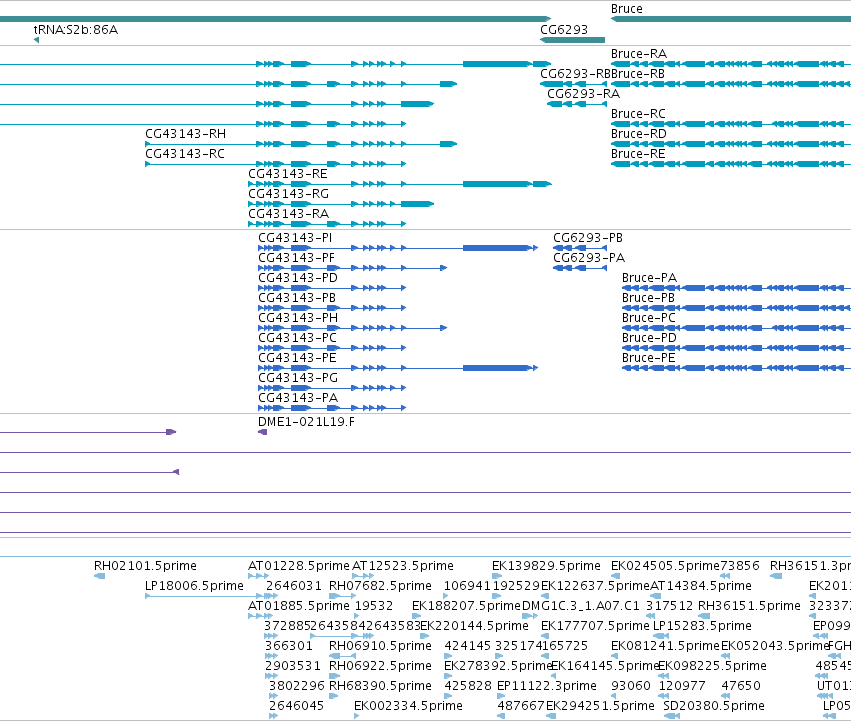Select the Bruce-PB protein label
Image resolution: width=851 pixels, height=721 pixels.
649,298
